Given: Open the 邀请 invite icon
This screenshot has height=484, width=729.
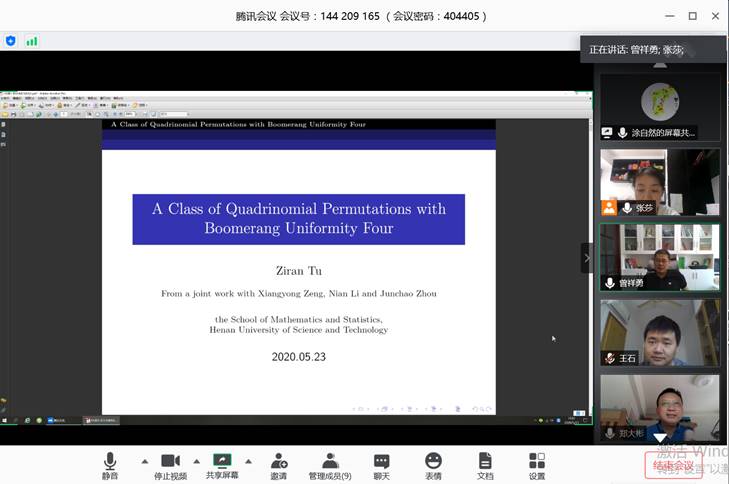Looking at the screenshot, I should [279, 464].
